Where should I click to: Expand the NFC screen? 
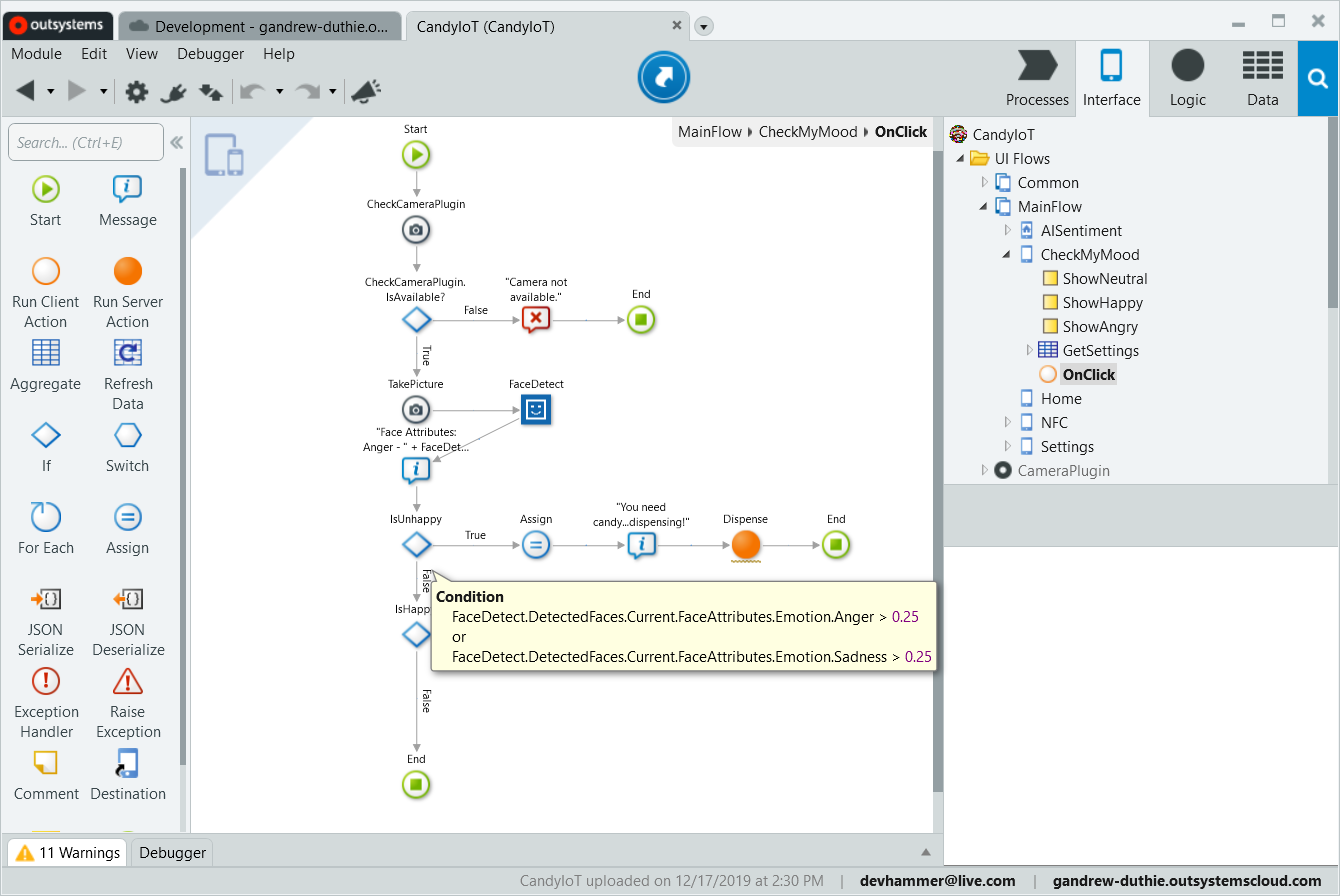[1007, 423]
